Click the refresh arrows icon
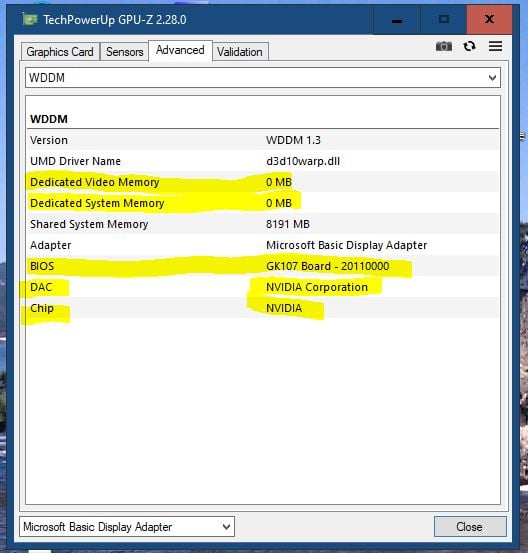The image size is (528, 553). pyautogui.click(x=469, y=46)
